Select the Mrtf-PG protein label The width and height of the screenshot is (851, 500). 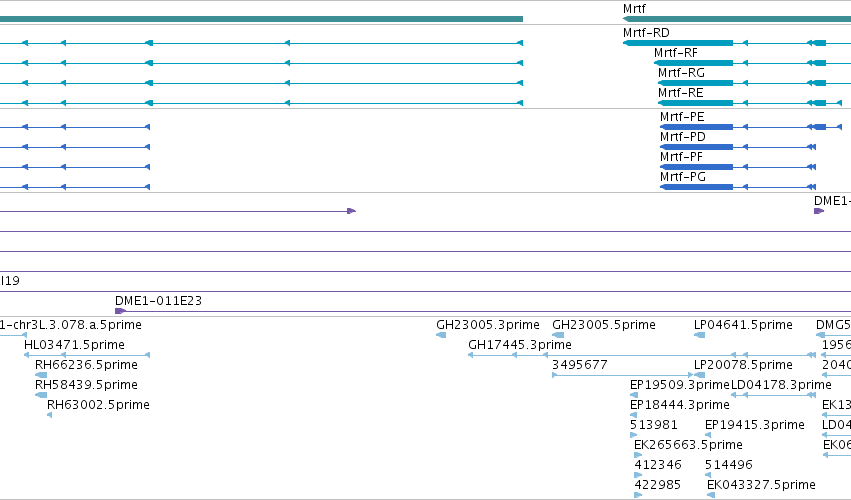683,177
